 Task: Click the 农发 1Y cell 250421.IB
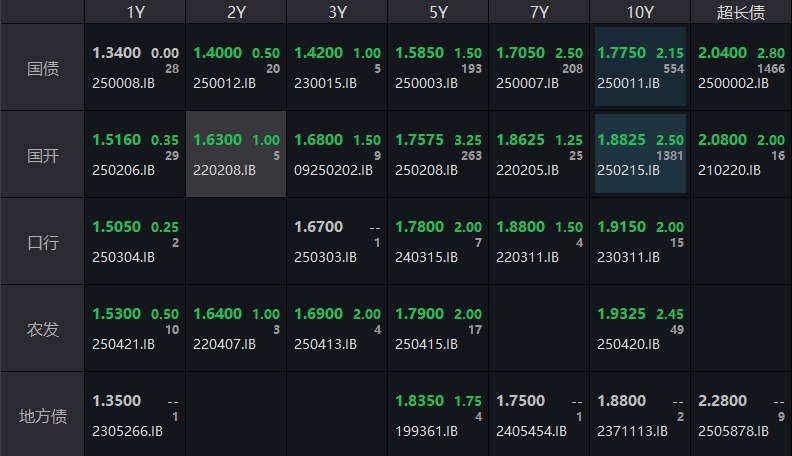[135, 328]
